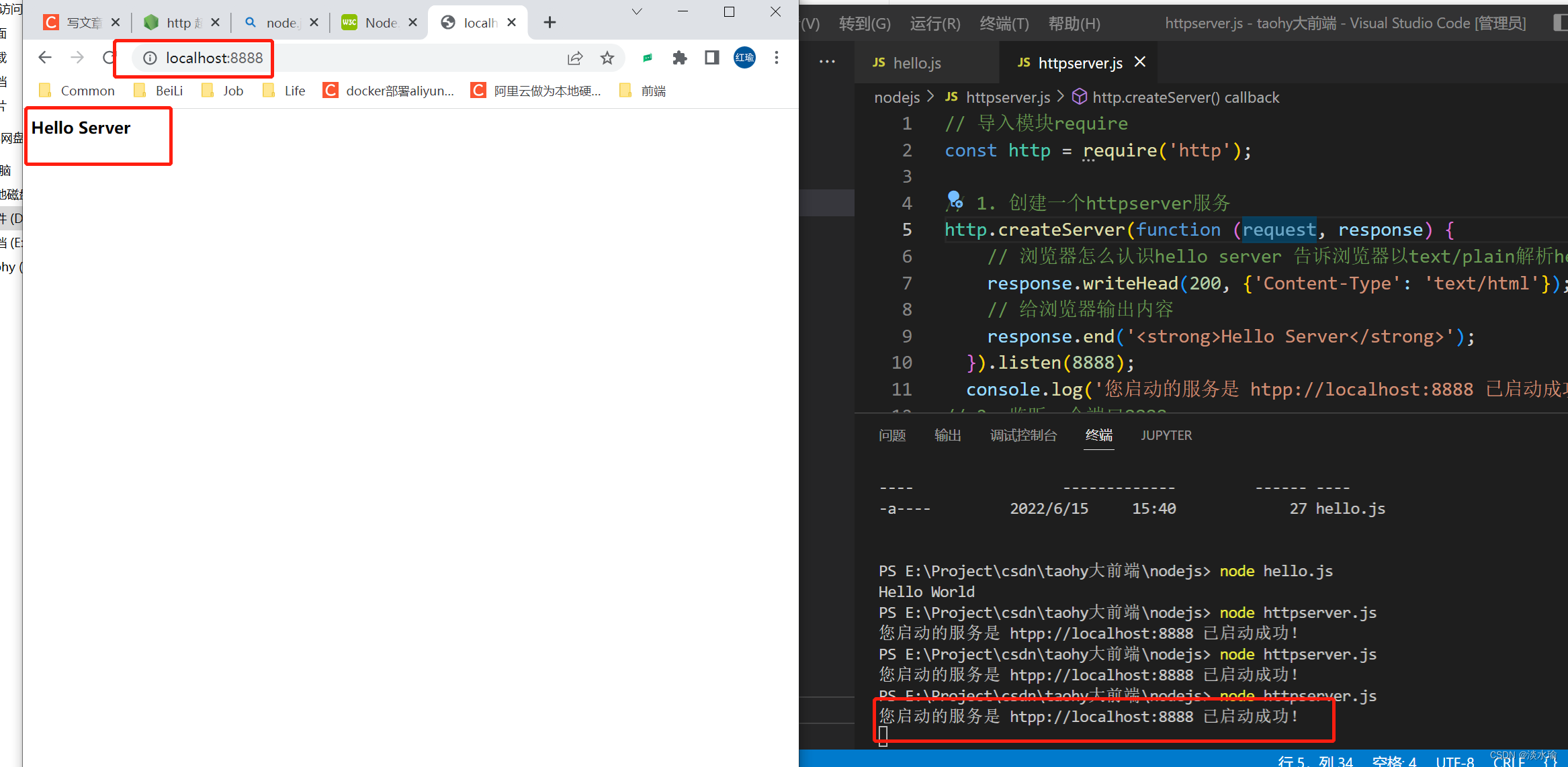Switch to the Node W3C tab

tap(372, 22)
